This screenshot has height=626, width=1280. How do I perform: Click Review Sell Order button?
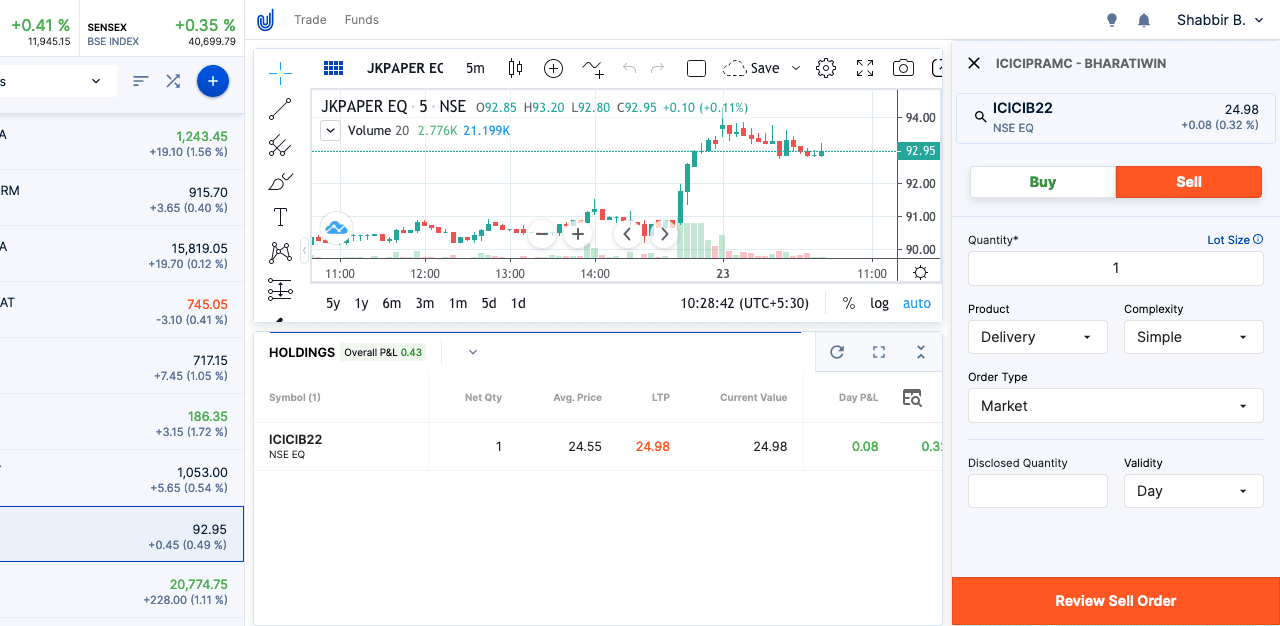point(1116,601)
